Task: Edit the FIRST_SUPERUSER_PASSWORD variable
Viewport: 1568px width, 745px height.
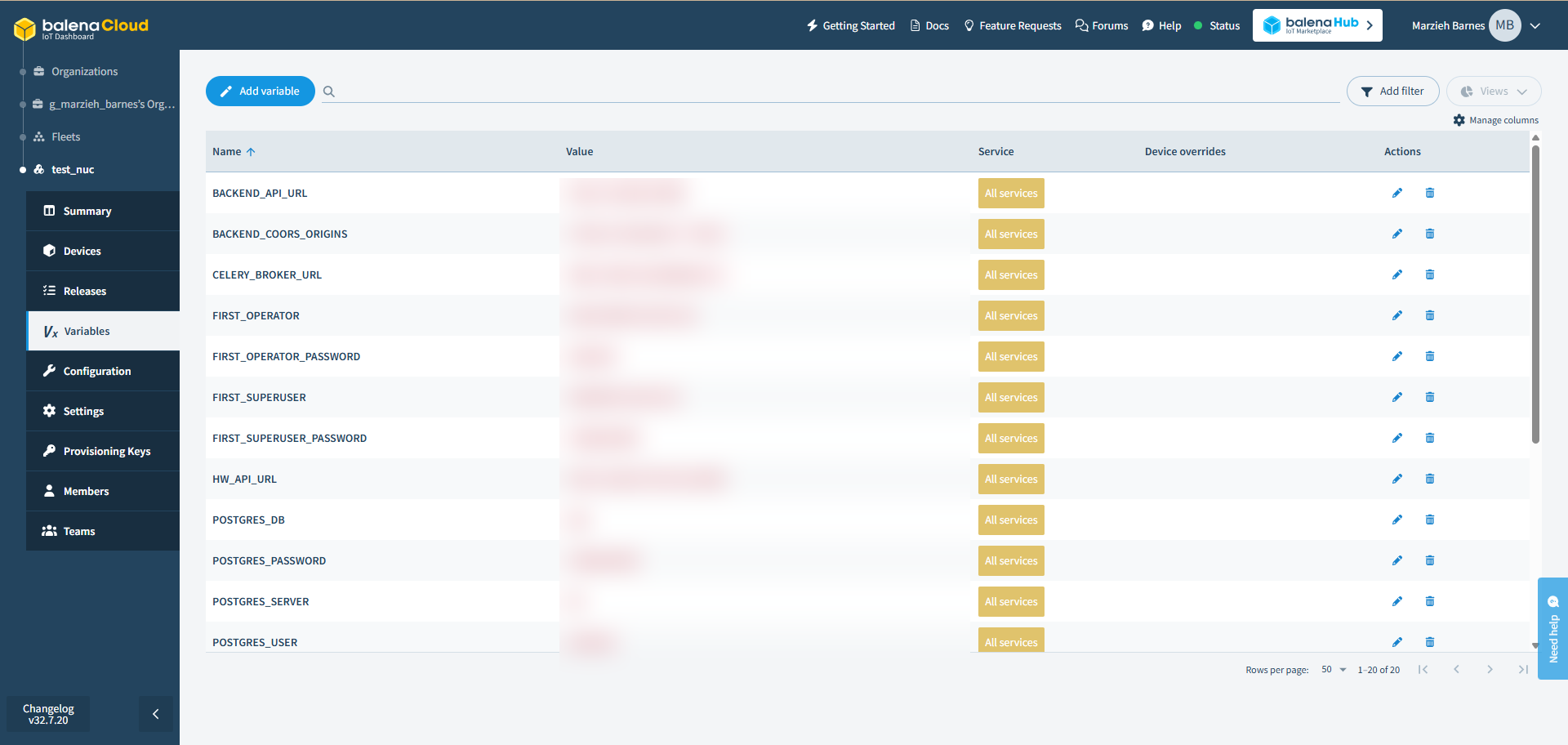Action: pos(1397,438)
